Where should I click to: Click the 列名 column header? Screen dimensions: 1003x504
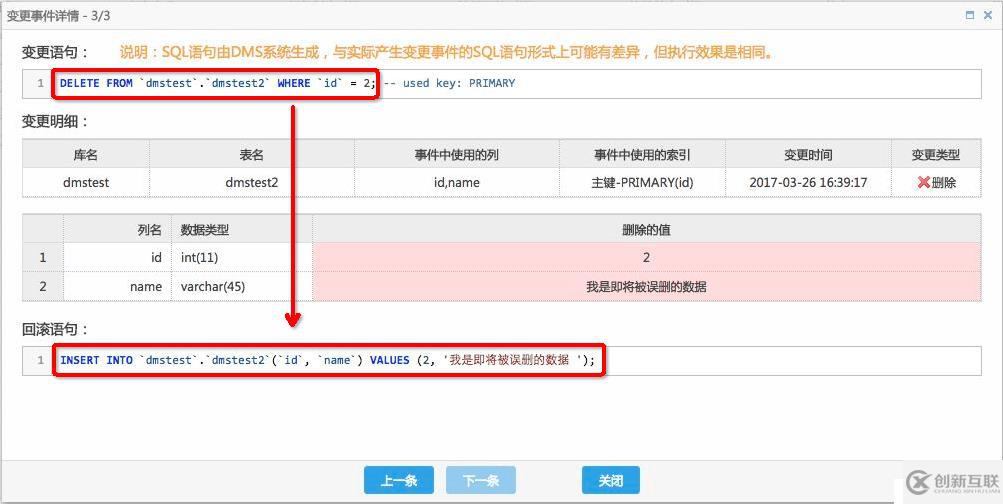coord(117,230)
